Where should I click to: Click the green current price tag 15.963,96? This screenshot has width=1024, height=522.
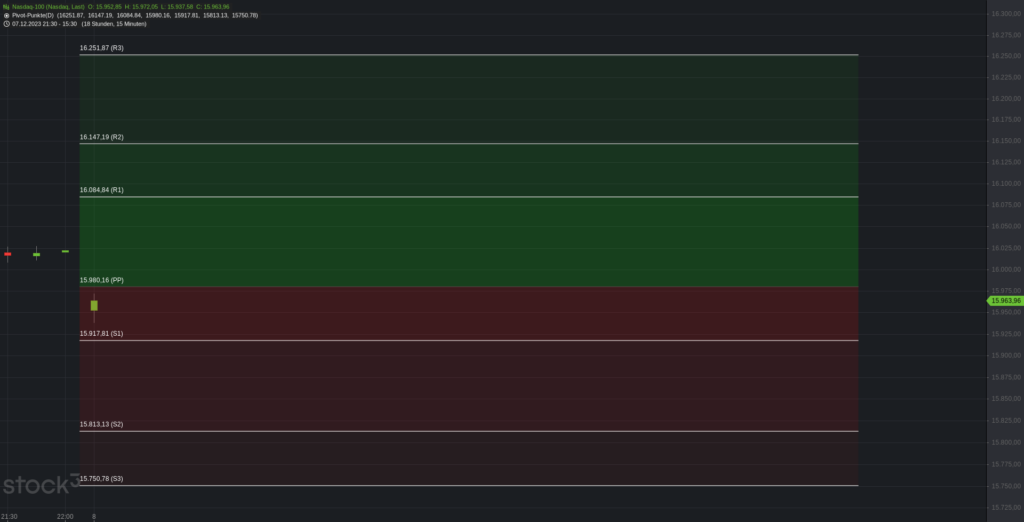click(x=1004, y=301)
